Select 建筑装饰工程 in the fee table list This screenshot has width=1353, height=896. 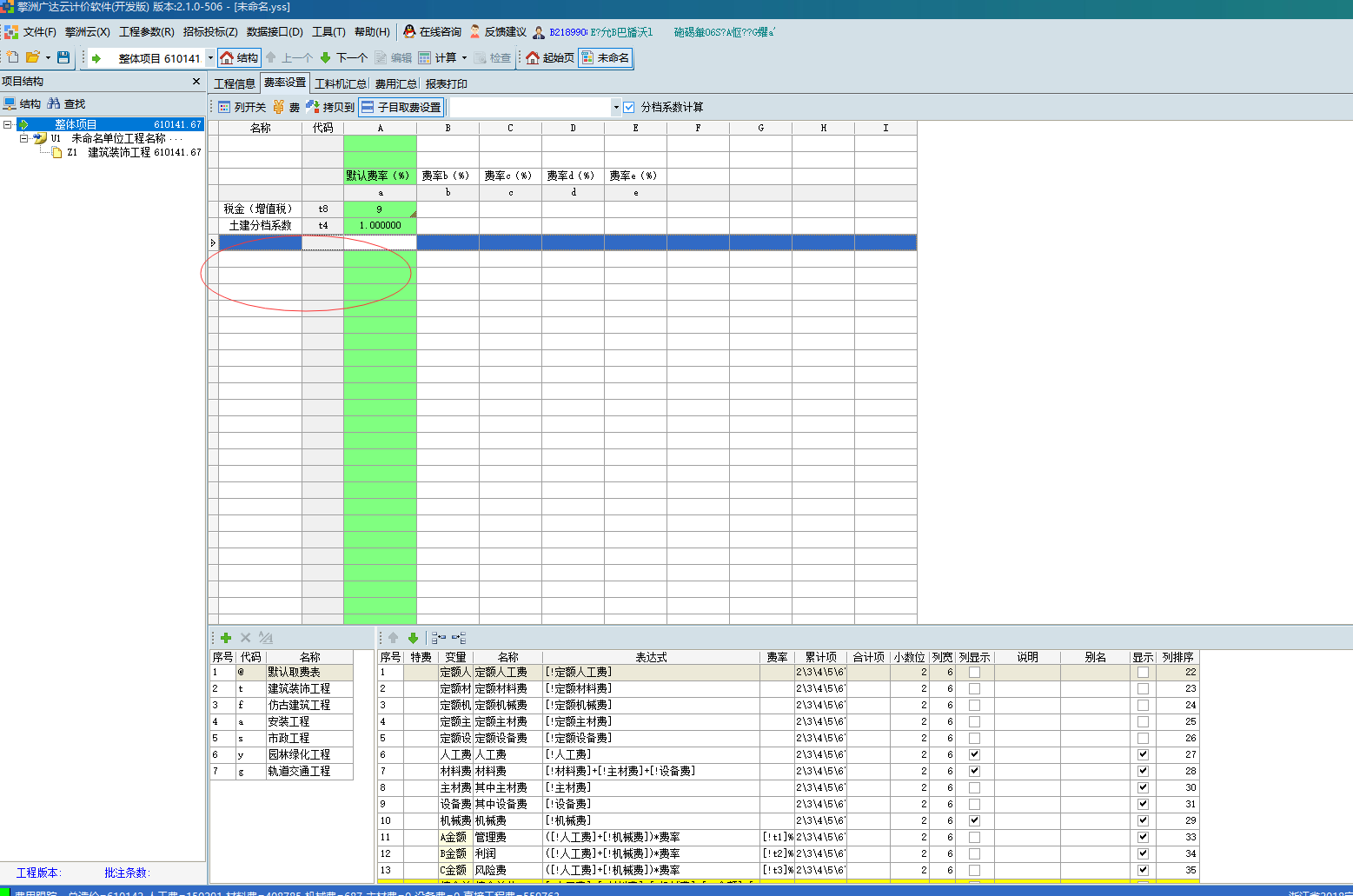(298, 688)
